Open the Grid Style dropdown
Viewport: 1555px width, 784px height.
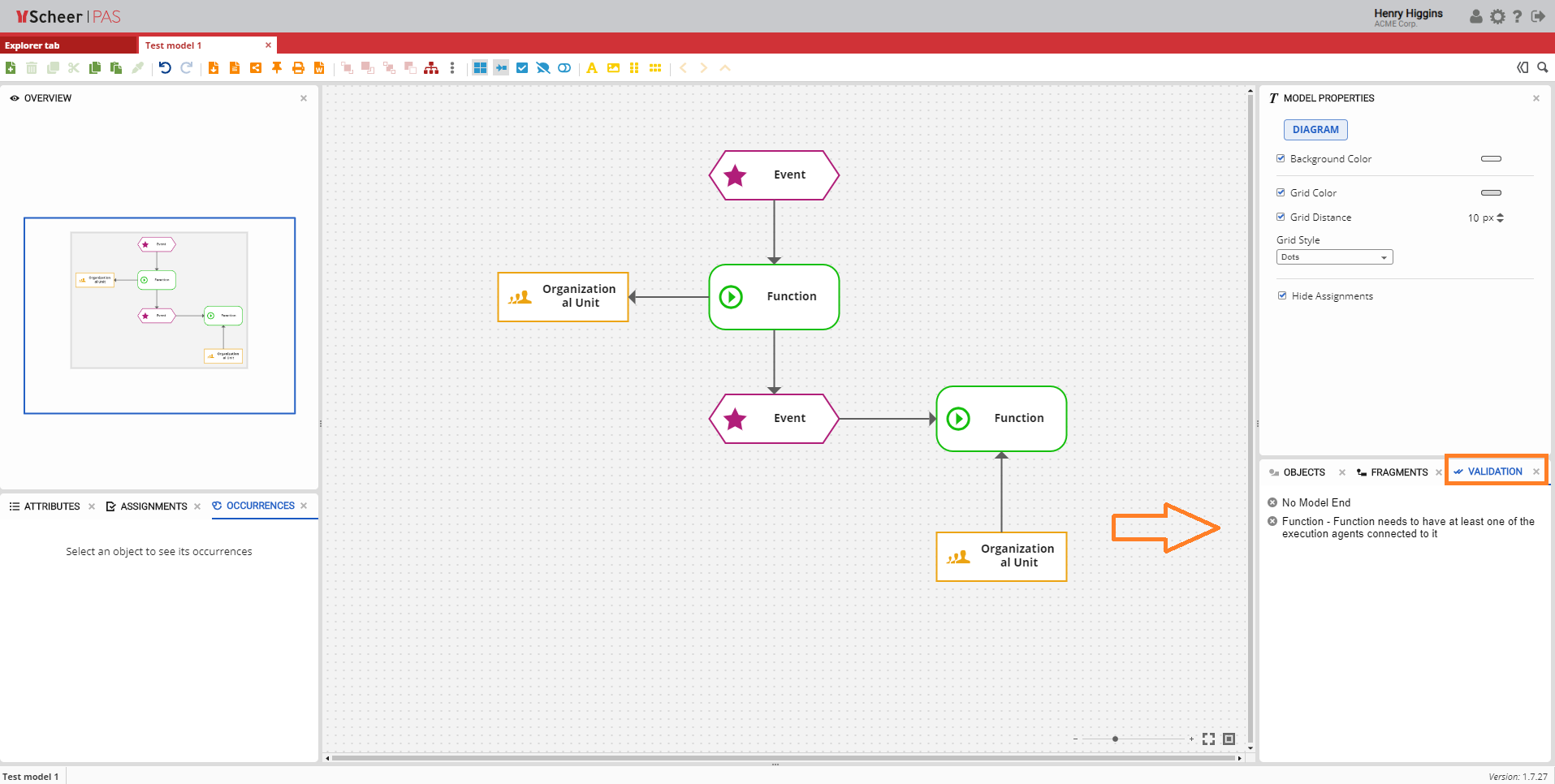click(1334, 257)
